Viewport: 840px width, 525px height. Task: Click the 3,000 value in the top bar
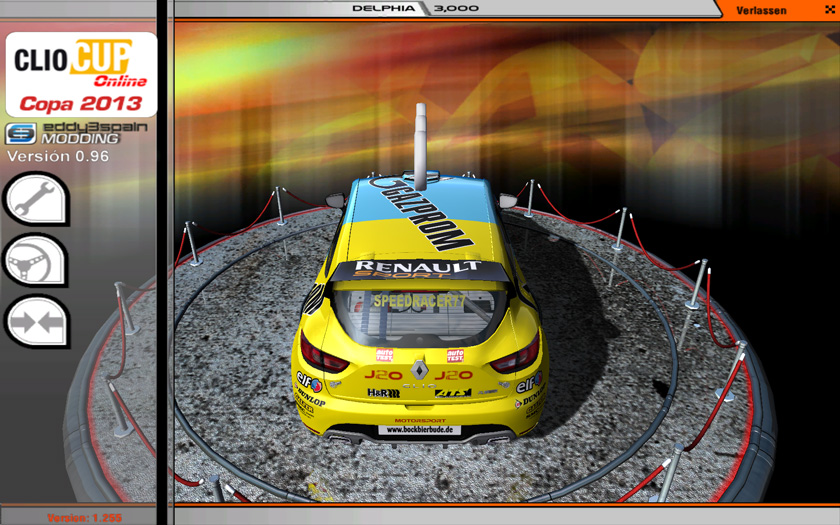(457, 9)
